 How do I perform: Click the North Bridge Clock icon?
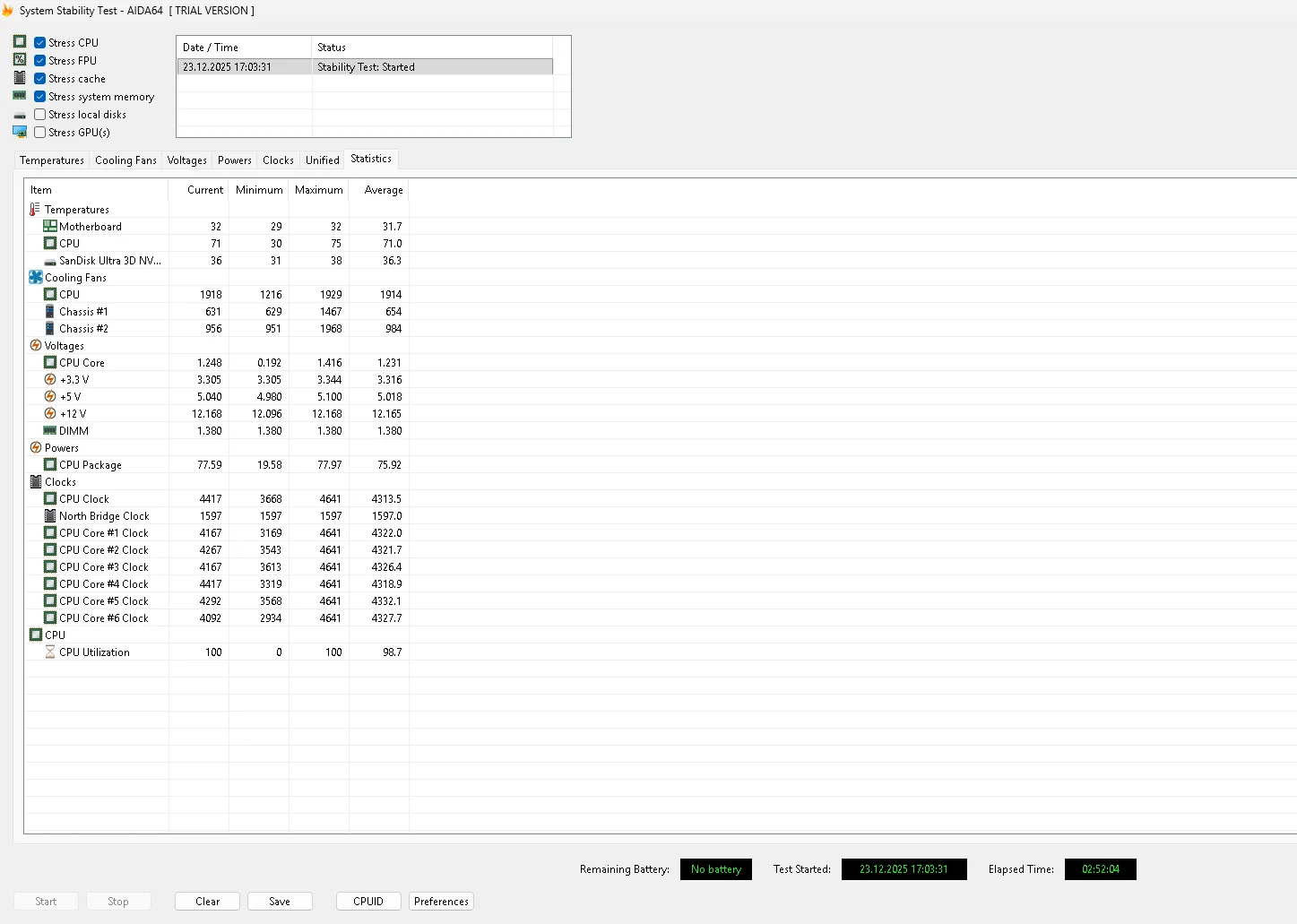tap(50, 516)
